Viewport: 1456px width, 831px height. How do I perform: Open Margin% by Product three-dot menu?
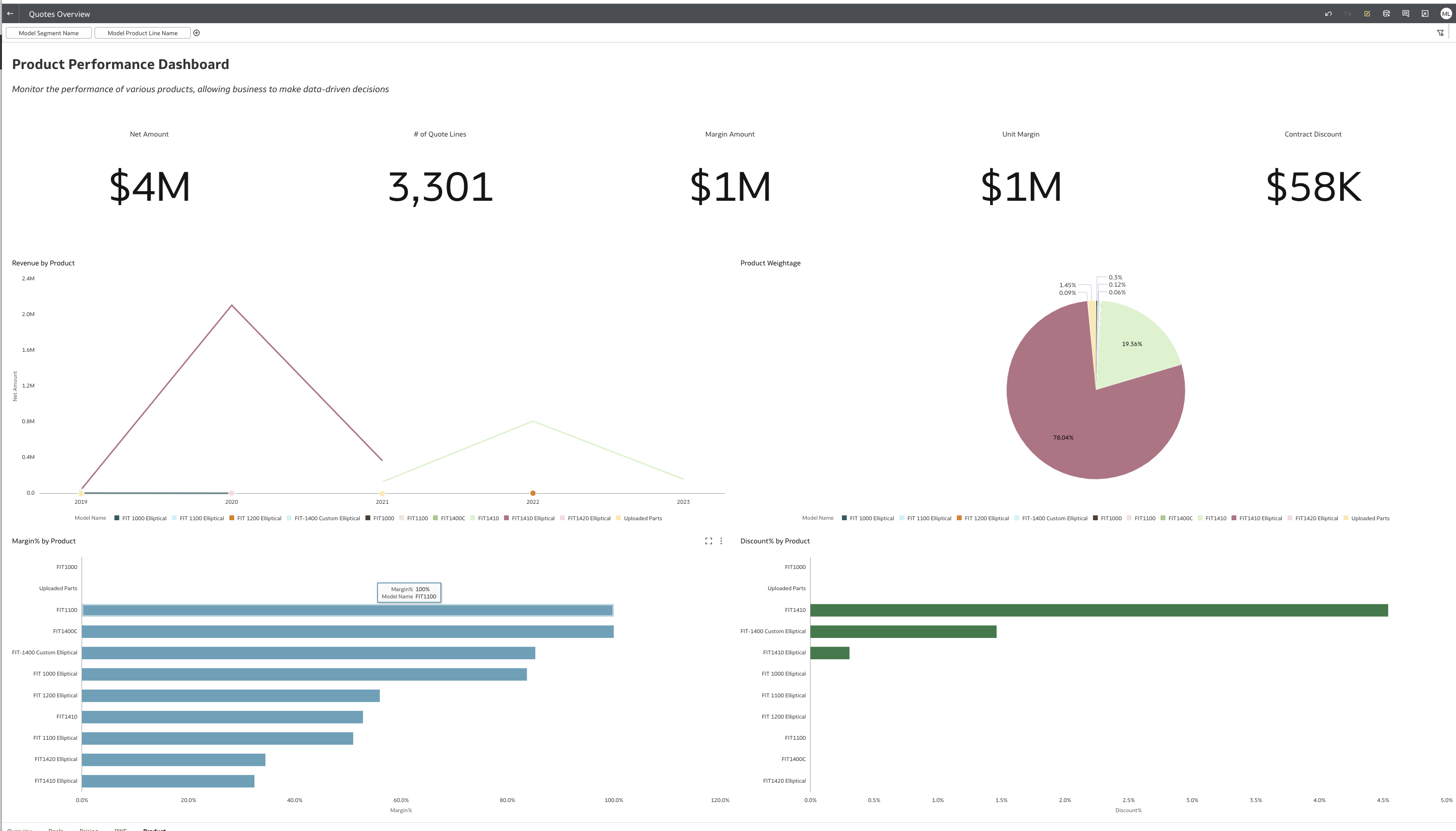(721, 541)
